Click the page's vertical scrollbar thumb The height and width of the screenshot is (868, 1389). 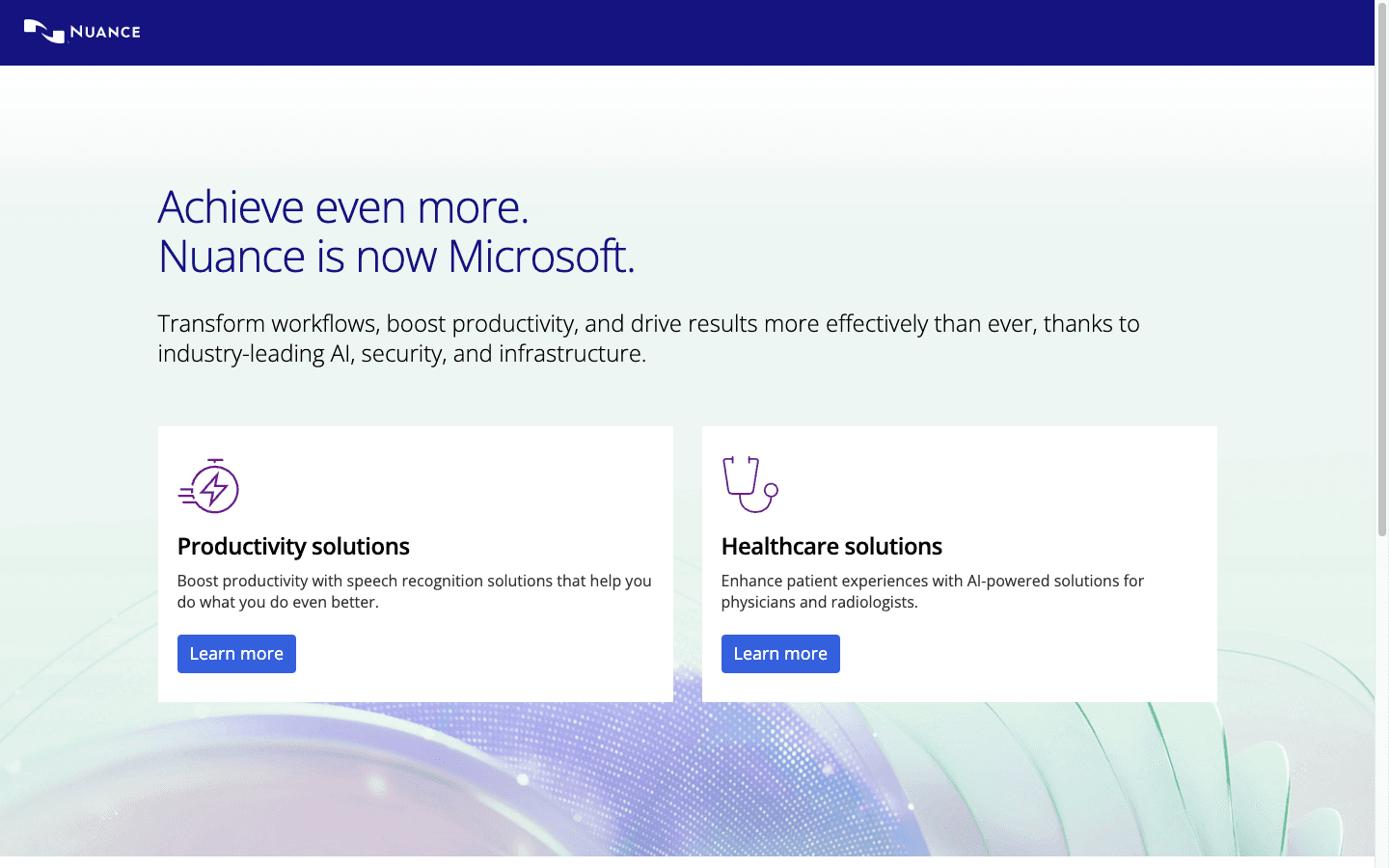click(x=1381, y=270)
